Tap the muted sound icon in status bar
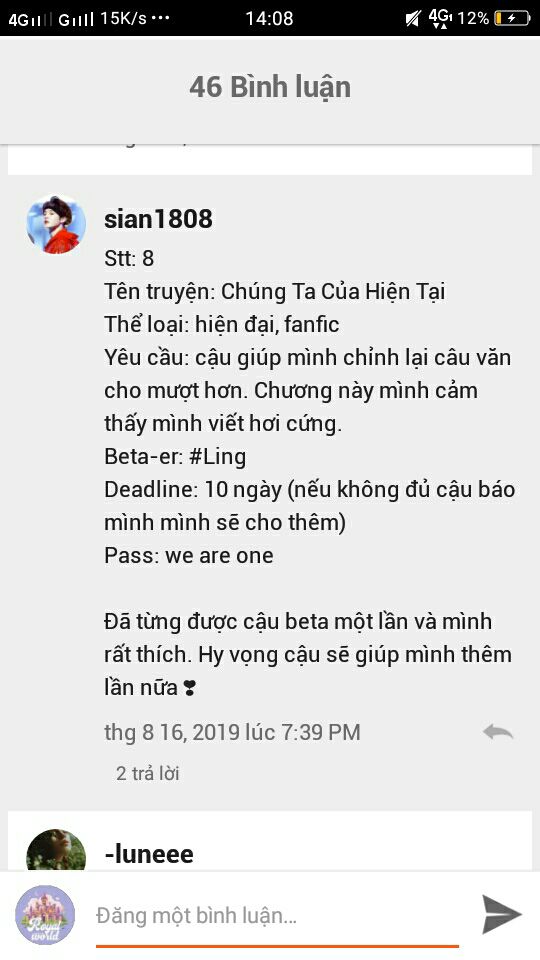Viewport: 540px width, 960px height. tap(414, 18)
